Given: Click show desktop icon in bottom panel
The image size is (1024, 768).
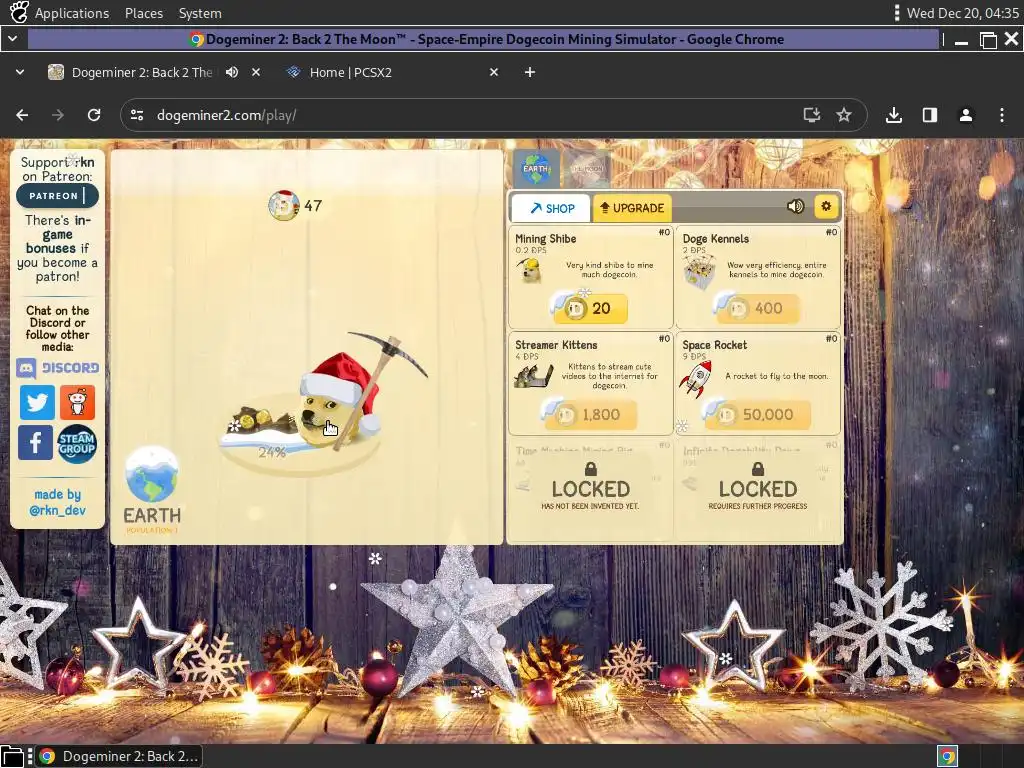Looking at the screenshot, I should pyautogui.click(x=12, y=756).
